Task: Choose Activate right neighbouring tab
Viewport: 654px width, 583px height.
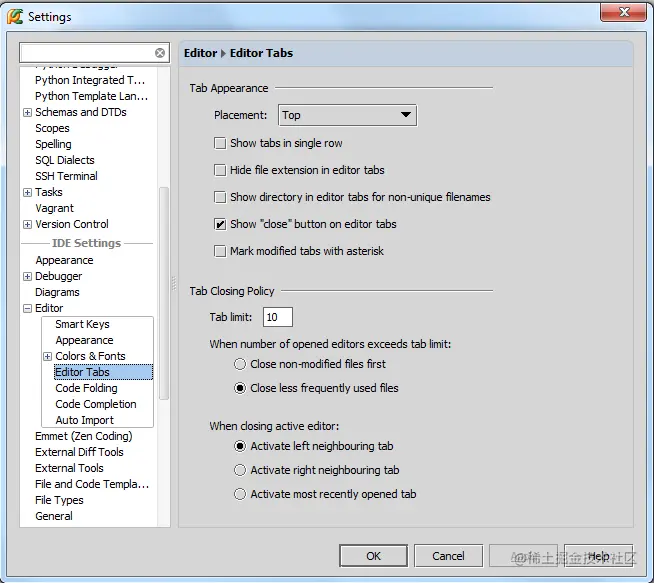Action: coord(240,470)
